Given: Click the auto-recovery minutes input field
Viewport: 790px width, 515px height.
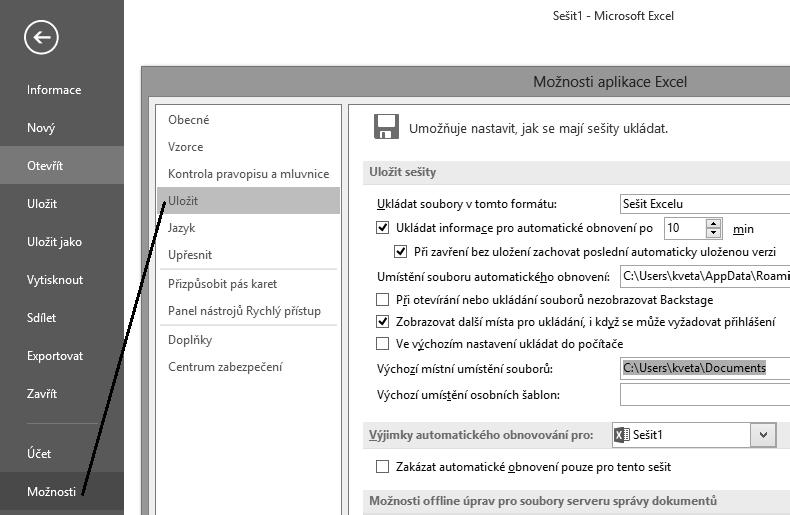Looking at the screenshot, I should click(x=685, y=228).
